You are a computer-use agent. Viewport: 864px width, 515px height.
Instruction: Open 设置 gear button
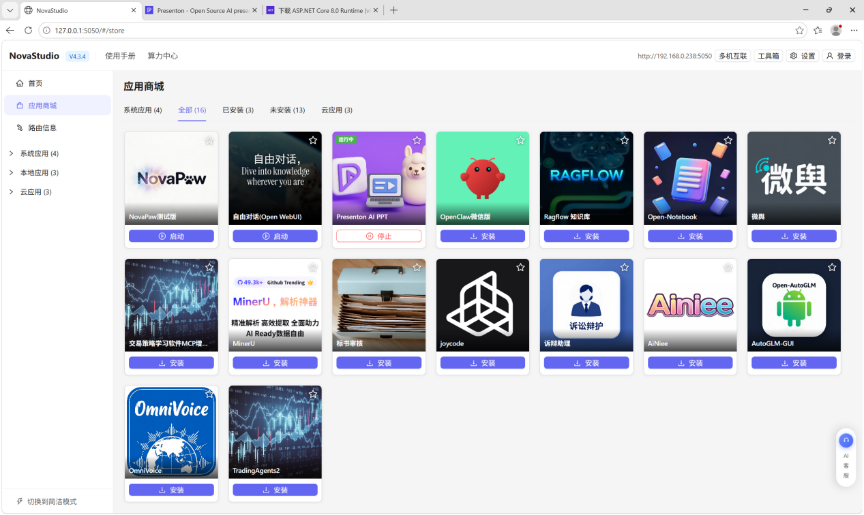coord(802,56)
